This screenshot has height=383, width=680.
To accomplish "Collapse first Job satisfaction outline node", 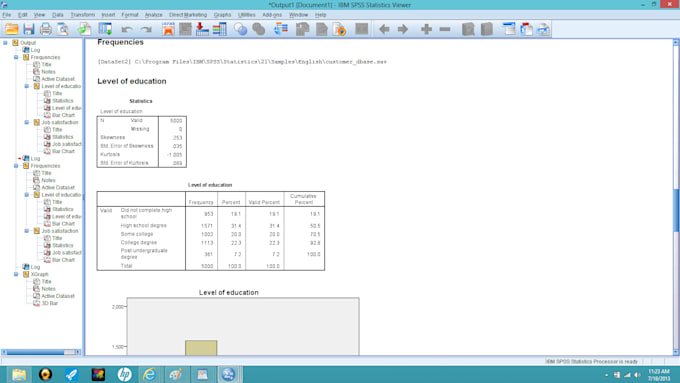I will (26, 122).
